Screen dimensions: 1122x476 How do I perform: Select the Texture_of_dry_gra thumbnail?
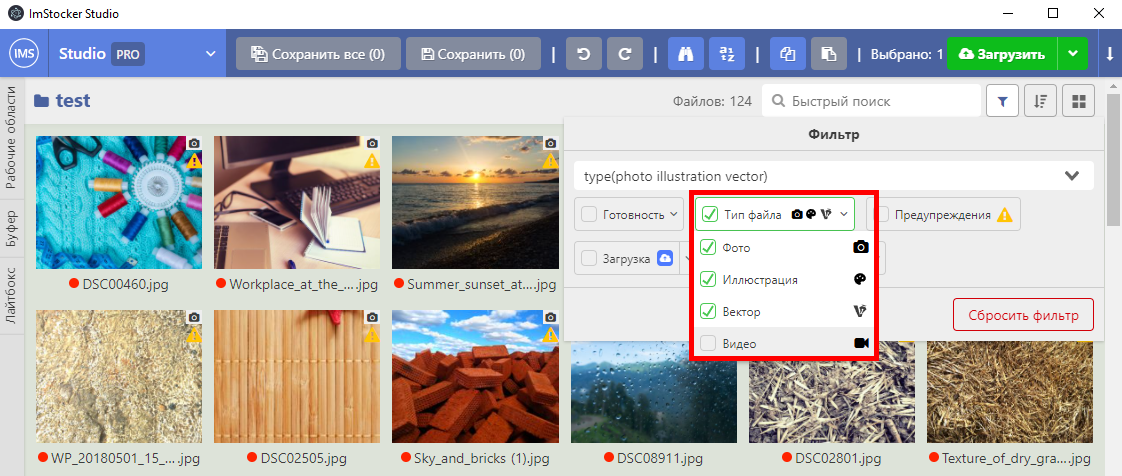1010,392
